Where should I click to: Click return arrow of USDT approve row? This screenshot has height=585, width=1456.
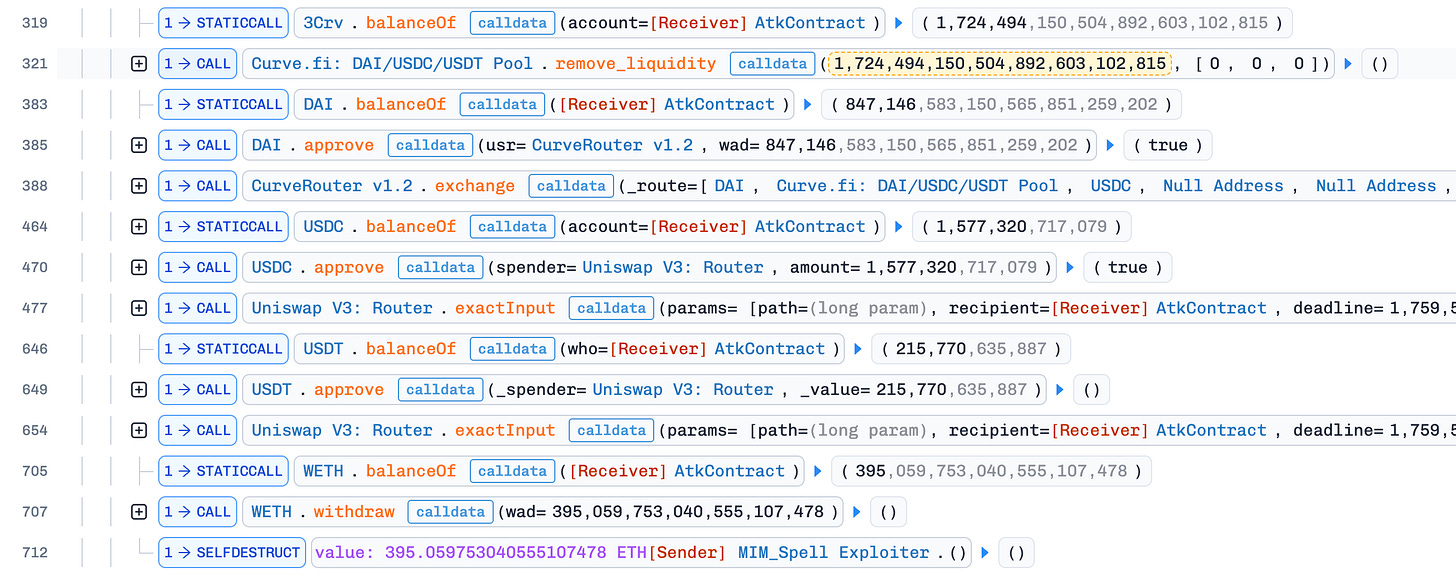[x=1060, y=390]
